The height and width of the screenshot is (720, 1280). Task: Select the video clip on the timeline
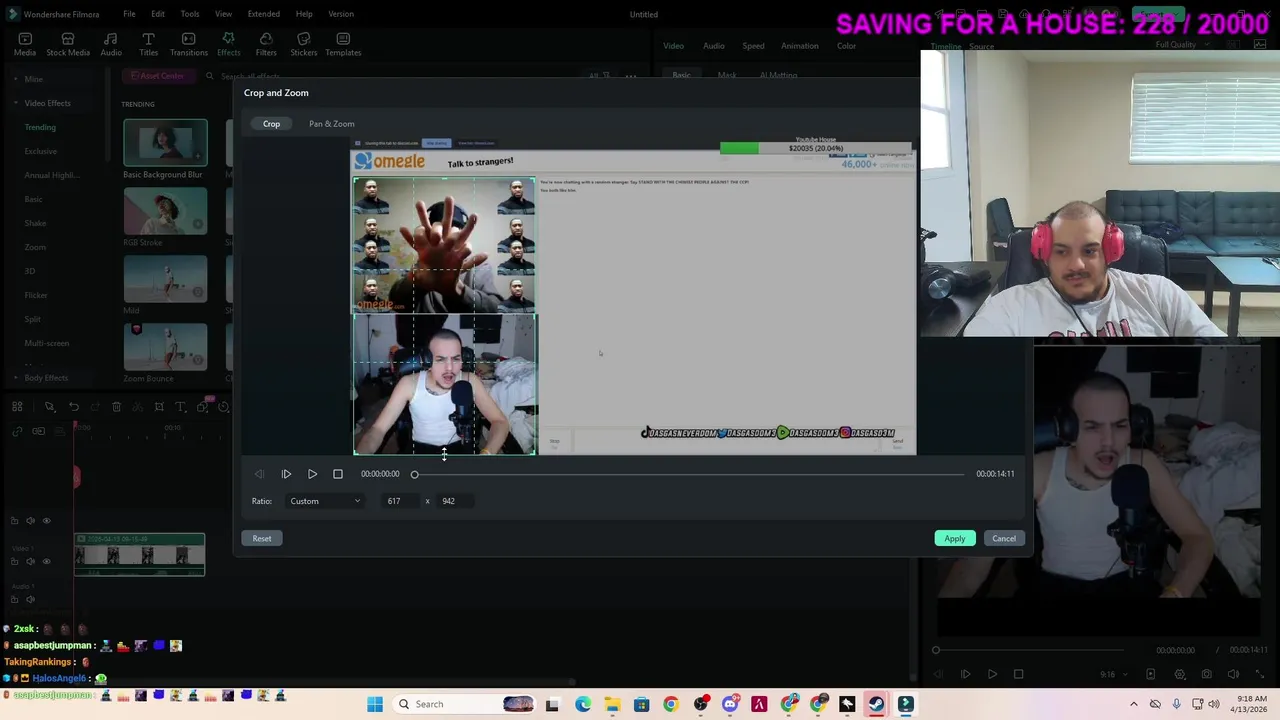pos(139,555)
